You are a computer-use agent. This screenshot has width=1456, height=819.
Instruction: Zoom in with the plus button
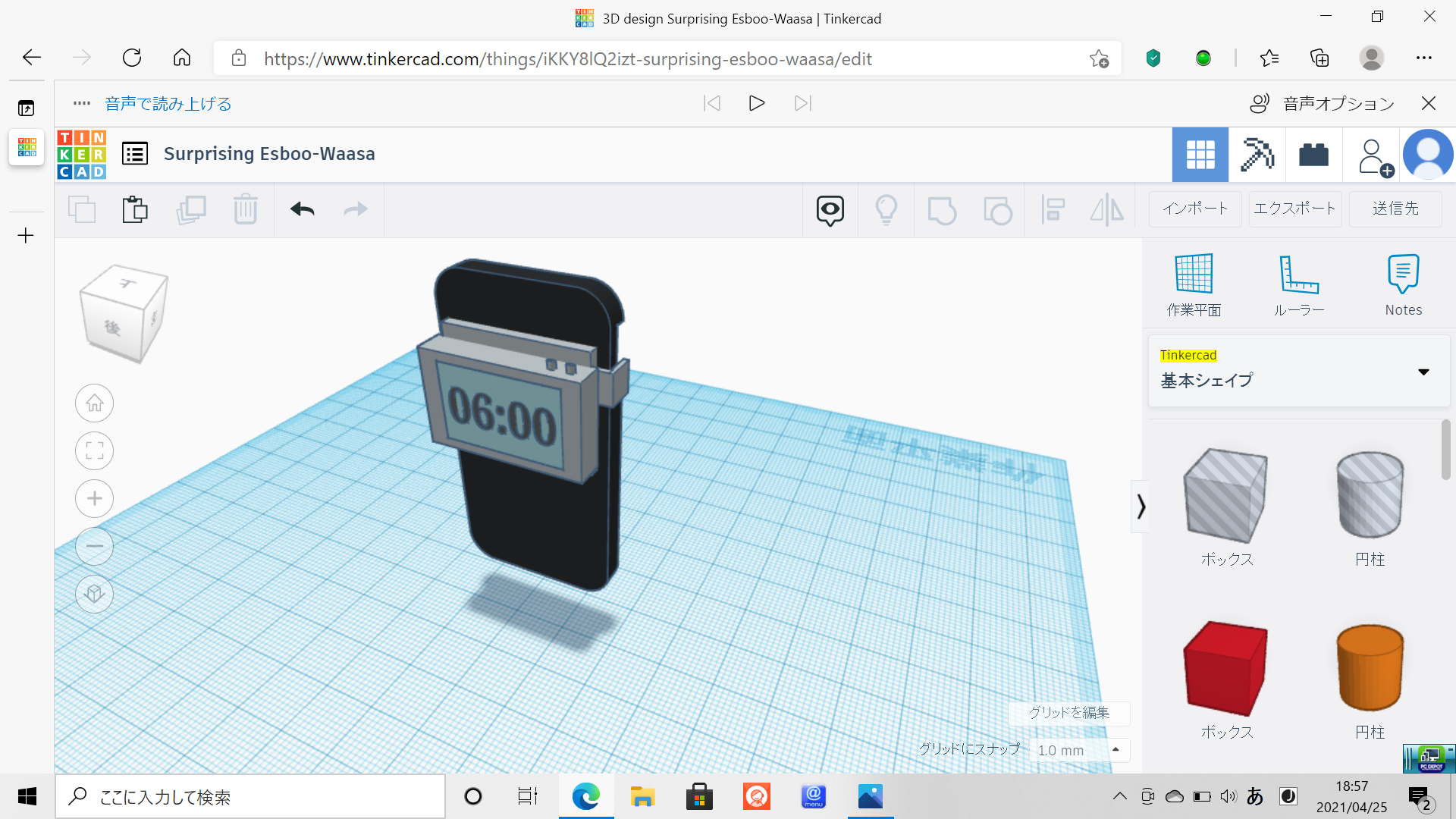click(95, 498)
